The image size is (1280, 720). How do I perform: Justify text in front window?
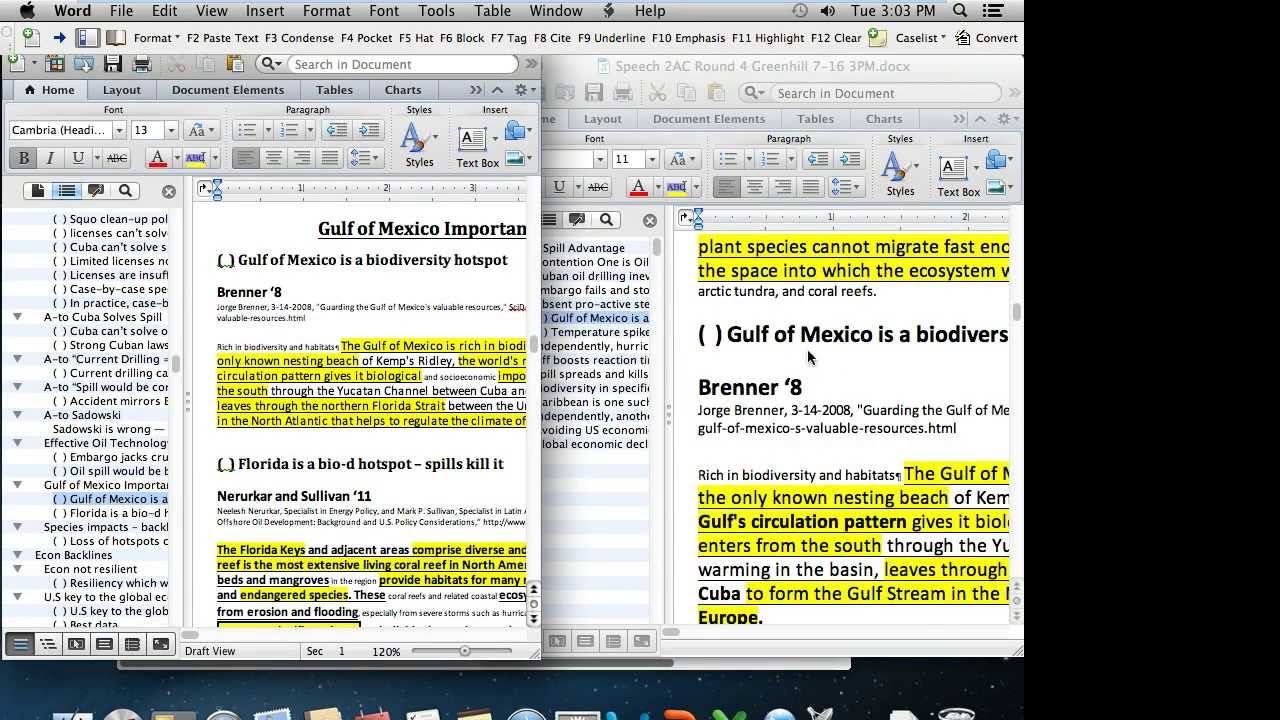[x=329, y=158]
